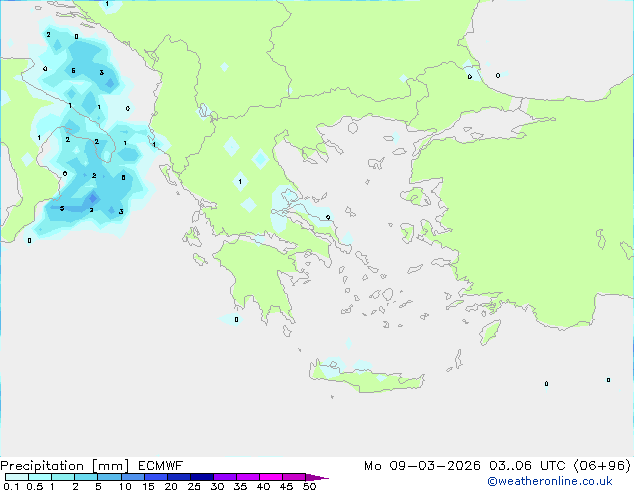The width and height of the screenshot is (634, 490).
Task: Click the island of Rhodes on the map
Action: click(490, 332)
